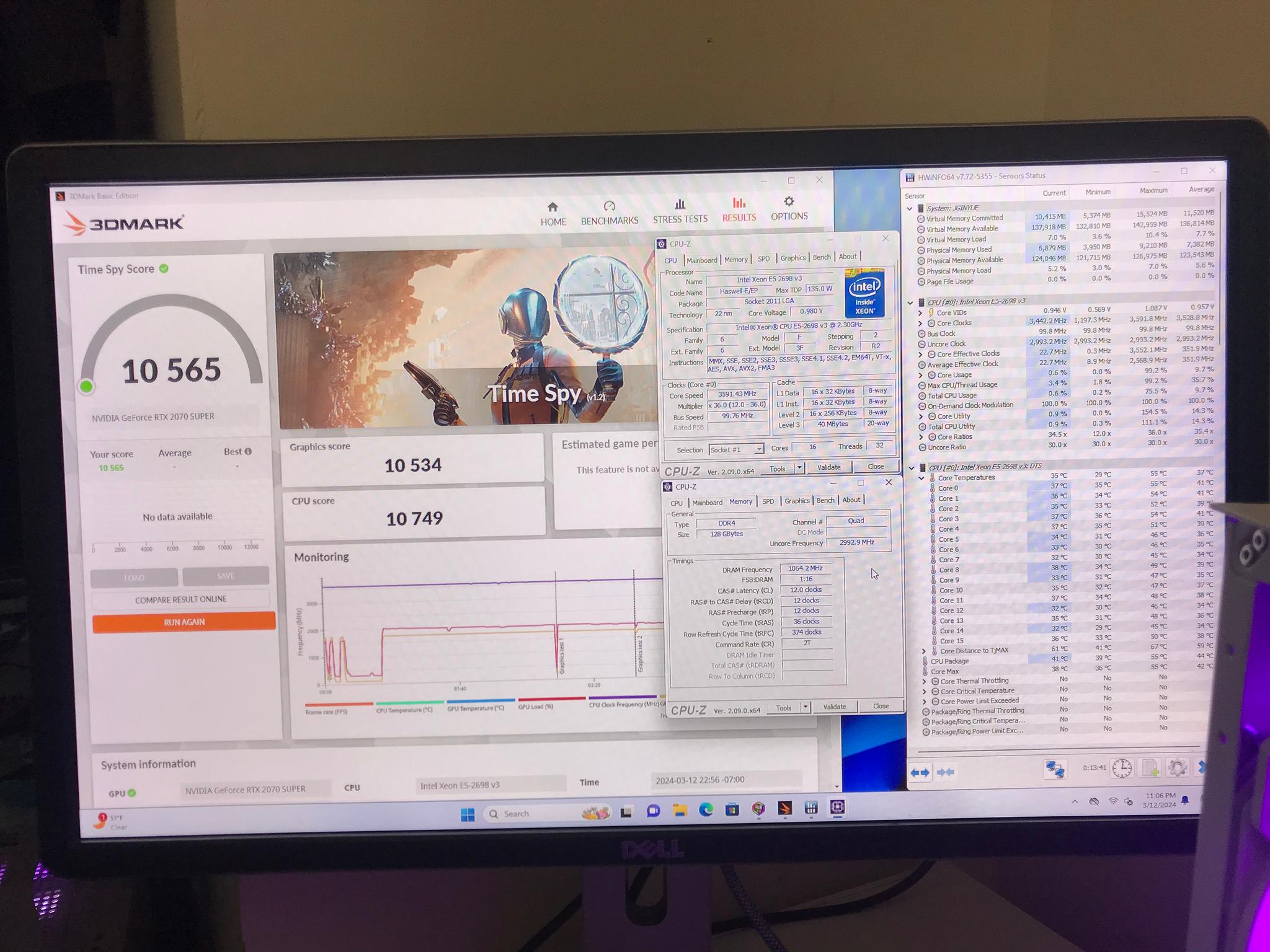The image size is (1270, 952).
Task: Switch to Mainboard tab in upper CPU-Z
Action: click(702, 260)
